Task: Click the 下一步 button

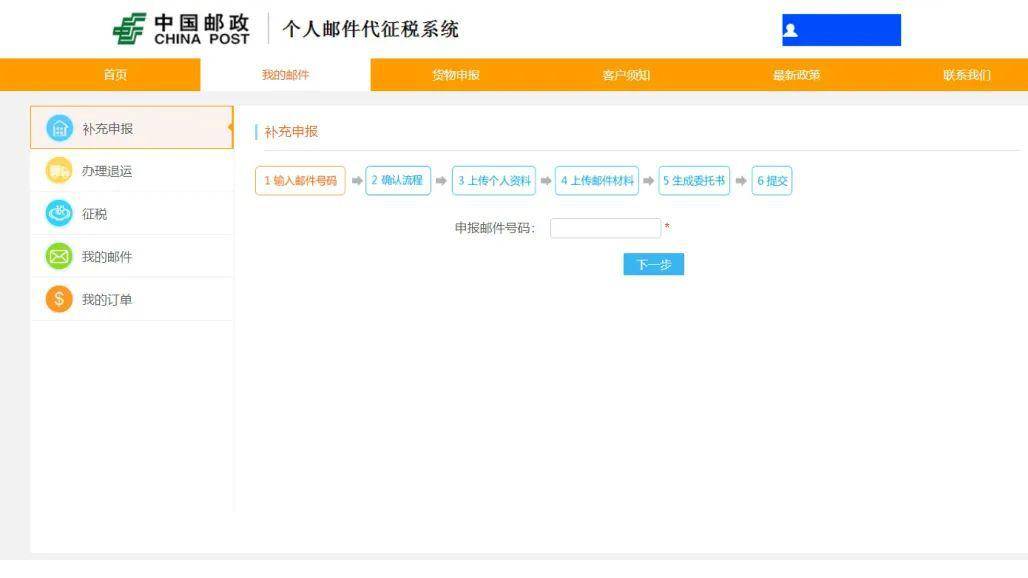Action: [654, 264]
